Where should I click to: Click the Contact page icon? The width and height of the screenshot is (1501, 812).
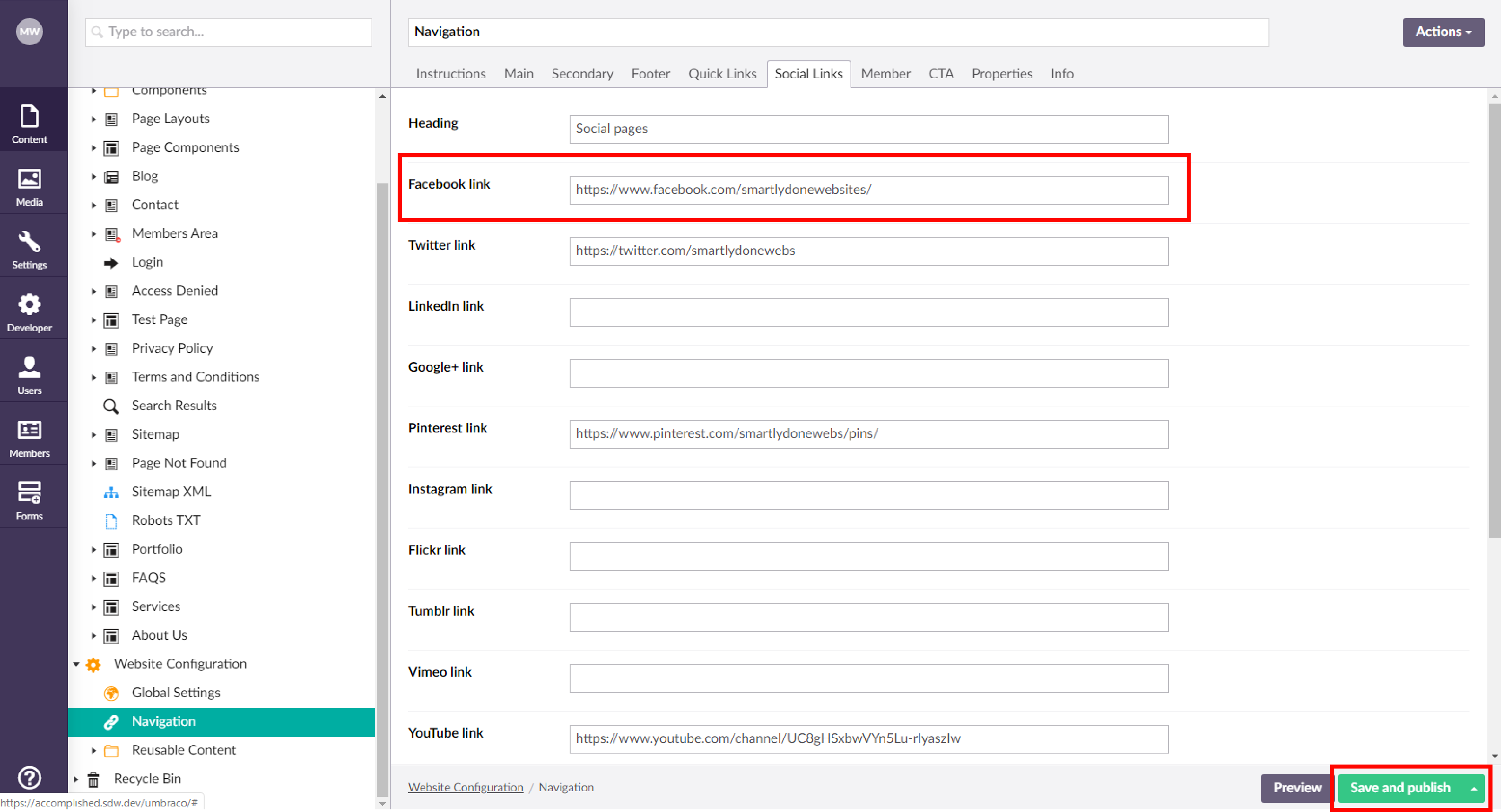pyautogui.click(x=111, y=206)
